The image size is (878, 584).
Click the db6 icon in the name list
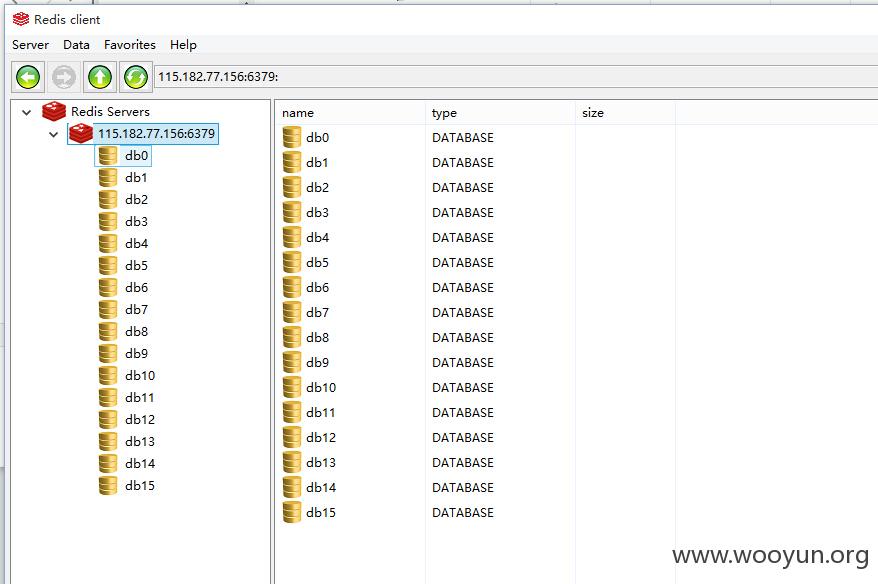(292, 287)
